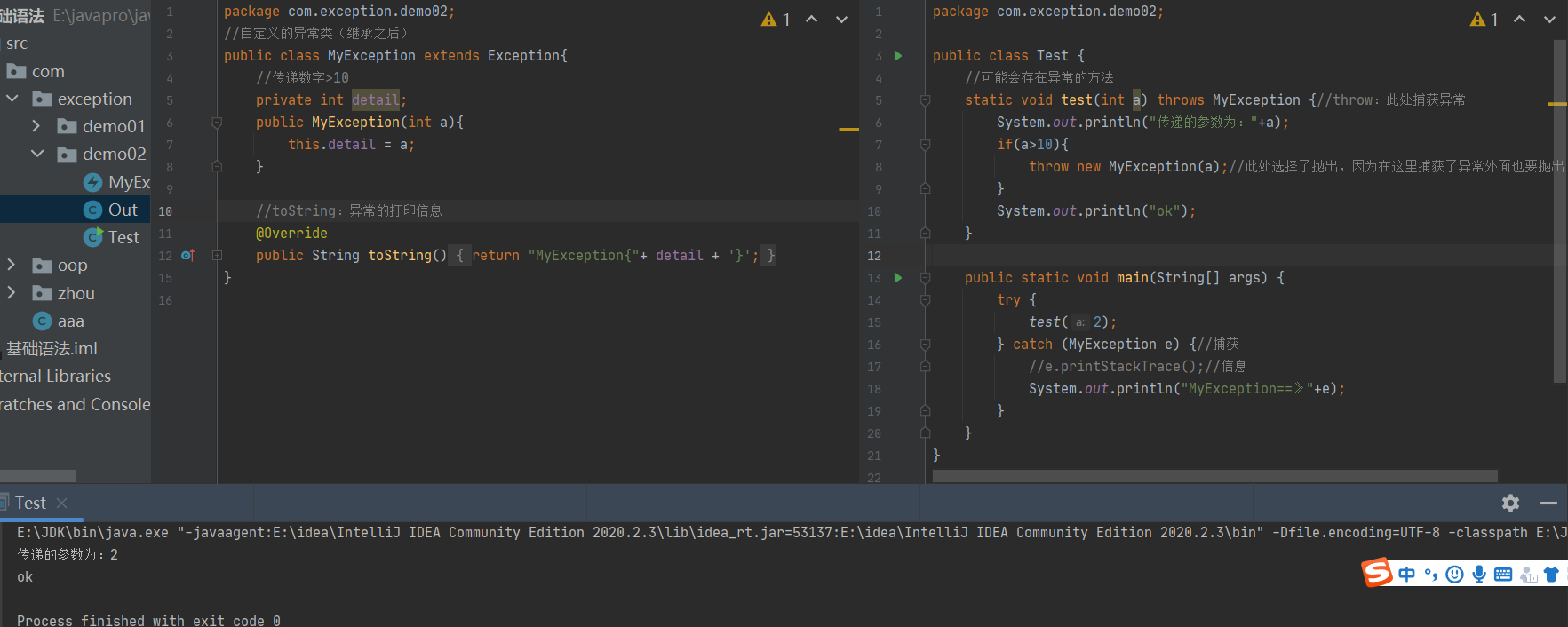This screenshot has height=627, width=1568.
Task: Click line number 12 in Test editor
Action: (874, 256)
